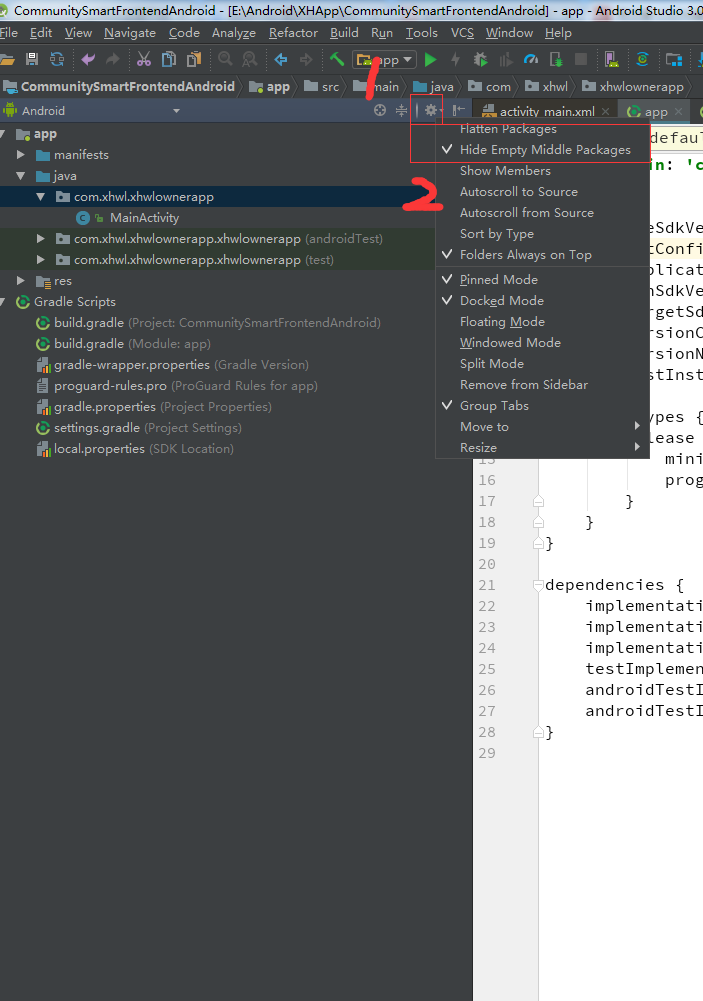Click the Copy toolbar icon
703x1001 pixels.
tap(169, 59)
